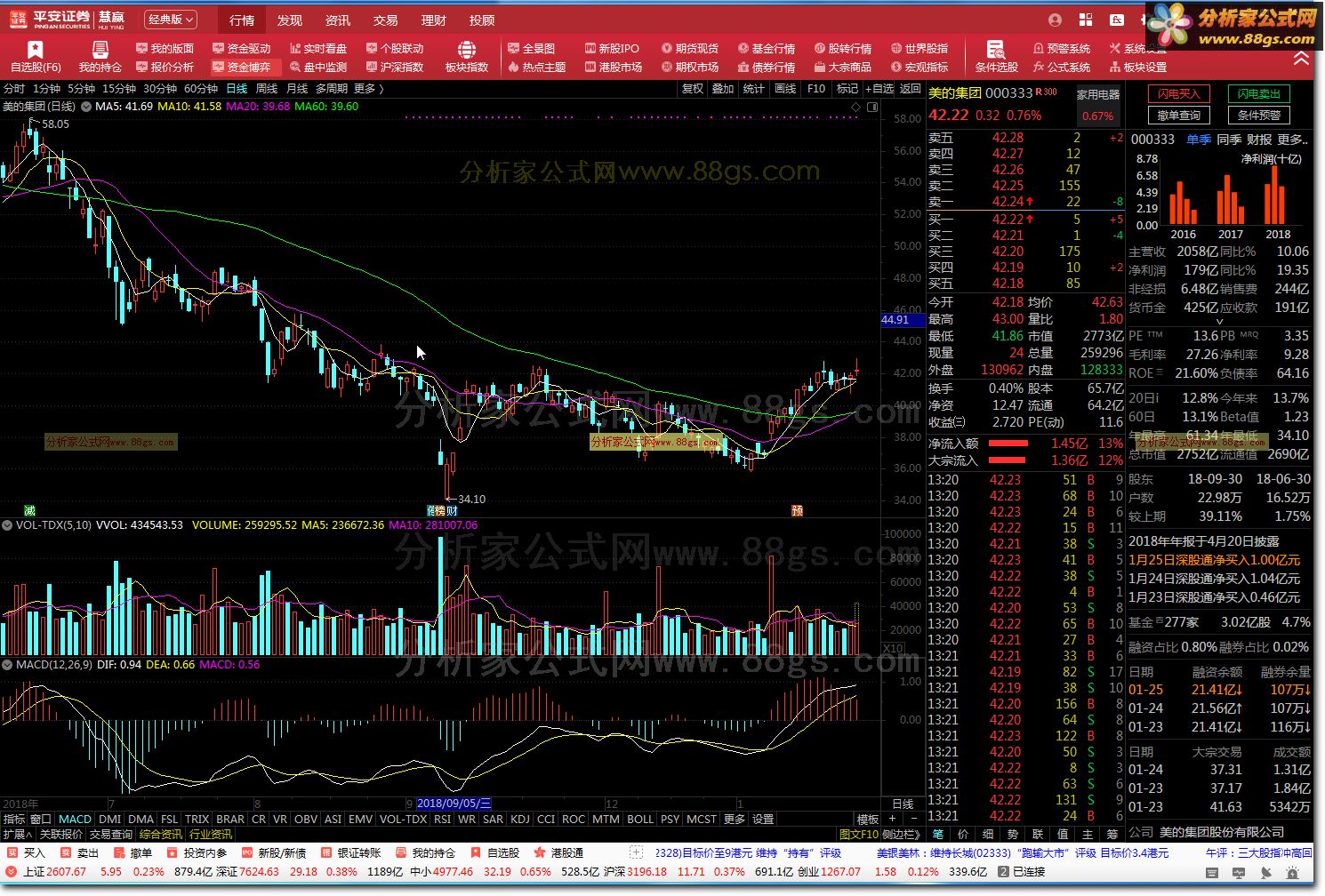1325x896 pixels.
Task: Open 基金行情 fund quotes
Action: click(x=767, y=48)
